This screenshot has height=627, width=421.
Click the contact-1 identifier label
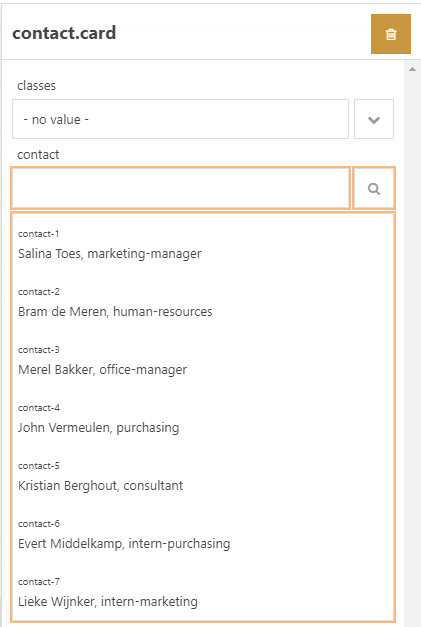coord(39,234)
